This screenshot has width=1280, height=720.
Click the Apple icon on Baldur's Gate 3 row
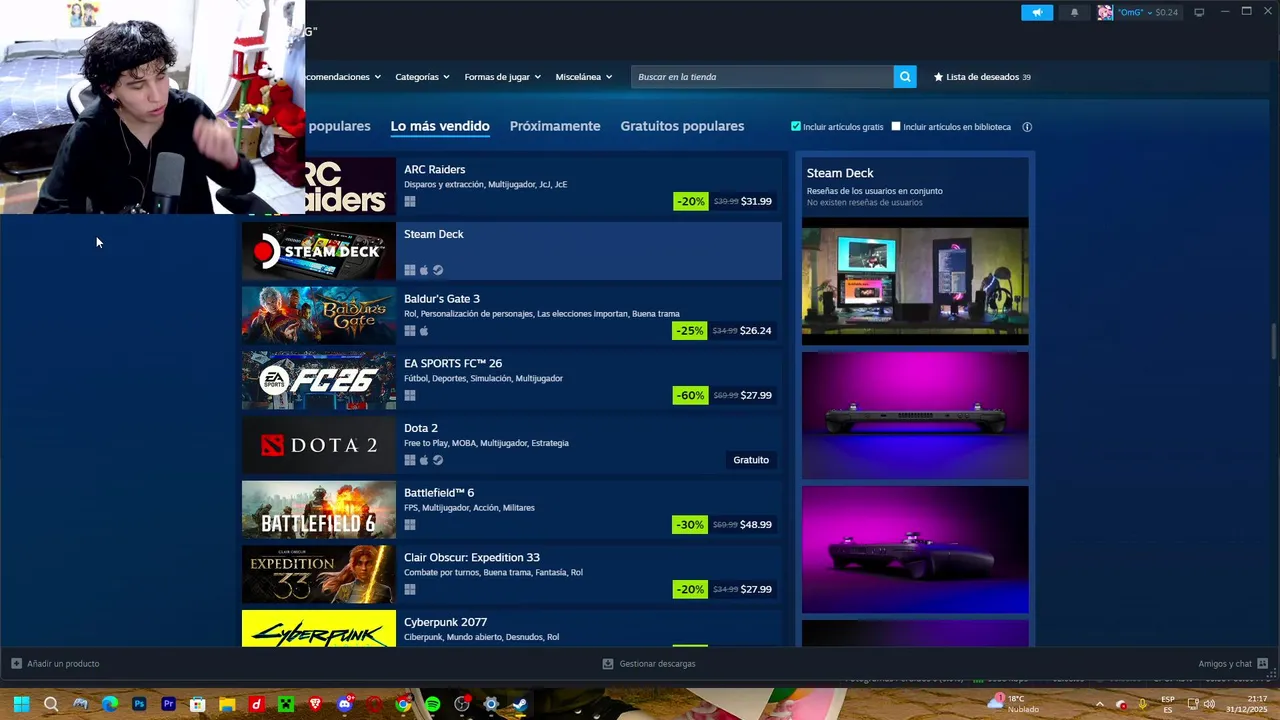[x=424, y=331]
